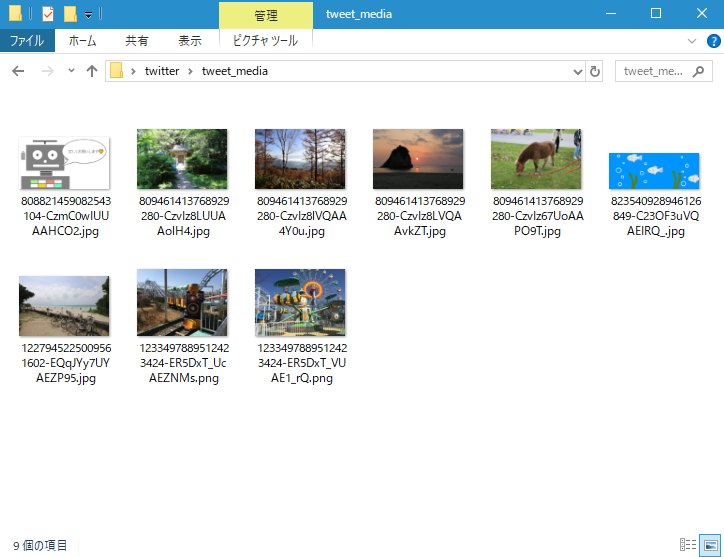Screen dimensions: 724x557
Task: Click the forward navigation arrow
Action: click(46, 71)
